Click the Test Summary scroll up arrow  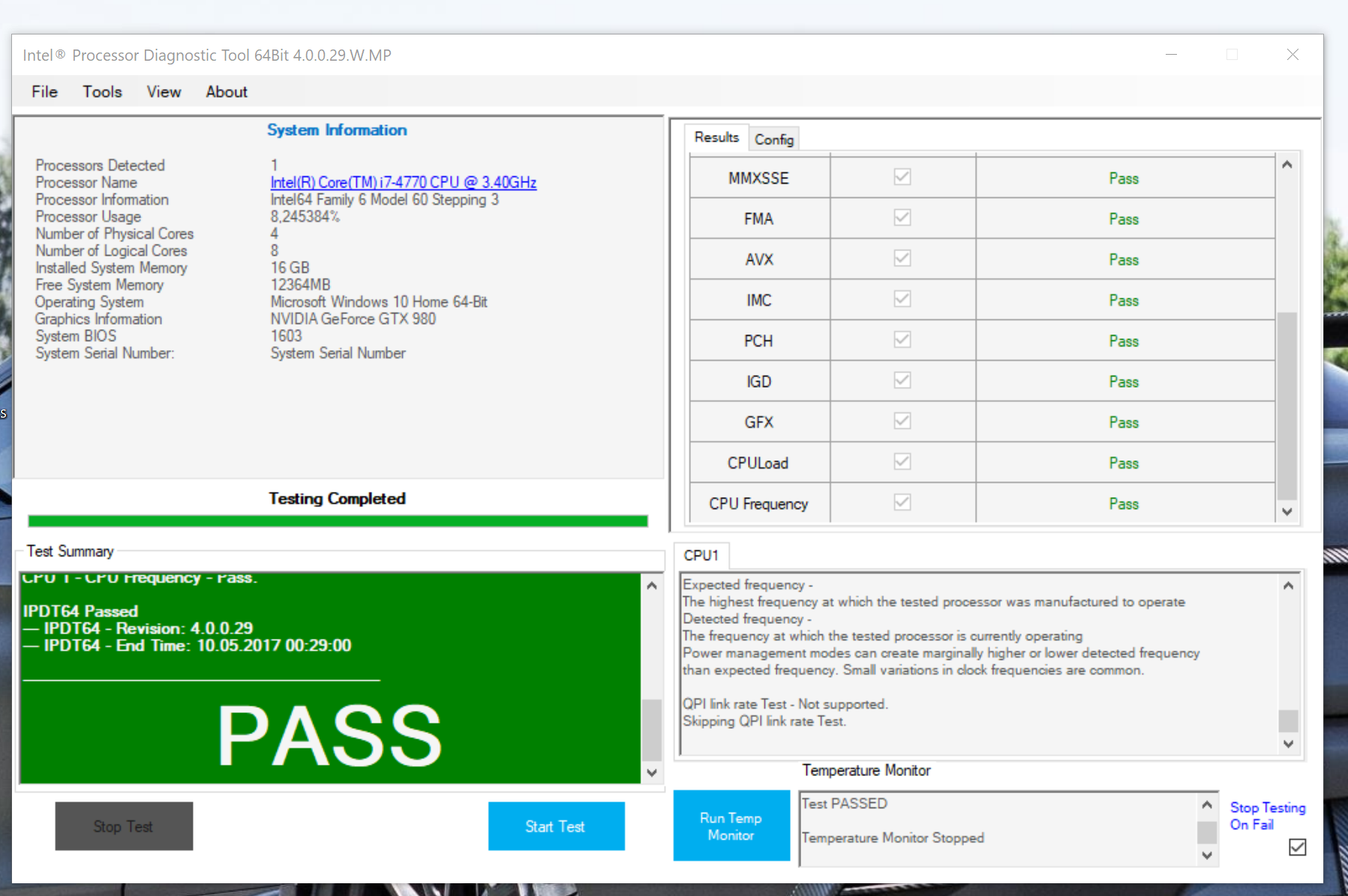click(652, 586)
